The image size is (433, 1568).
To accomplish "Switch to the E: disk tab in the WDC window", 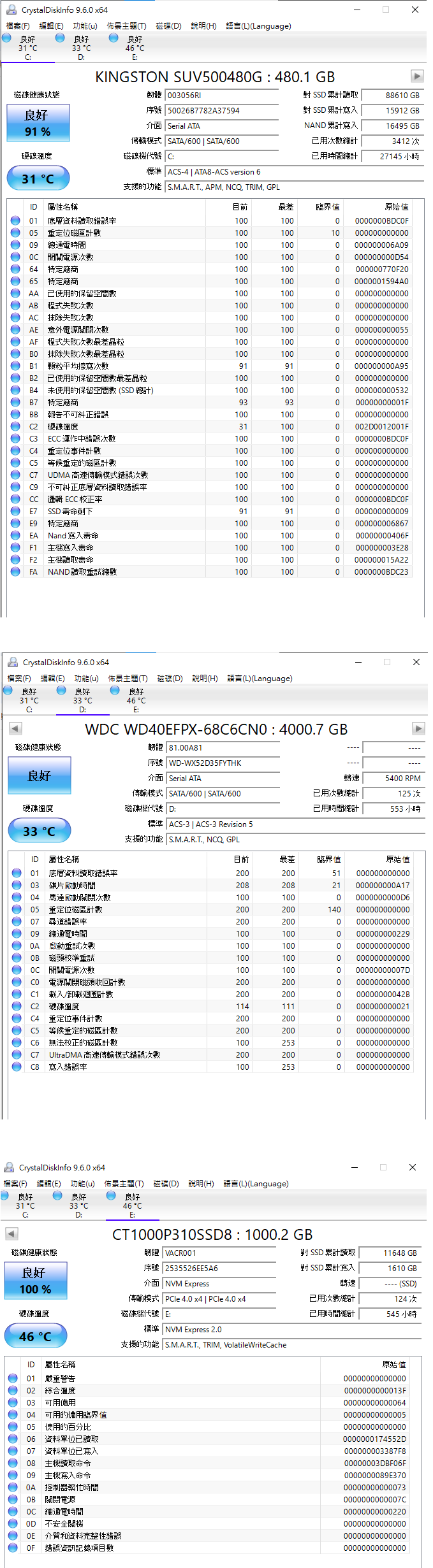I will [x=136, y=700].
